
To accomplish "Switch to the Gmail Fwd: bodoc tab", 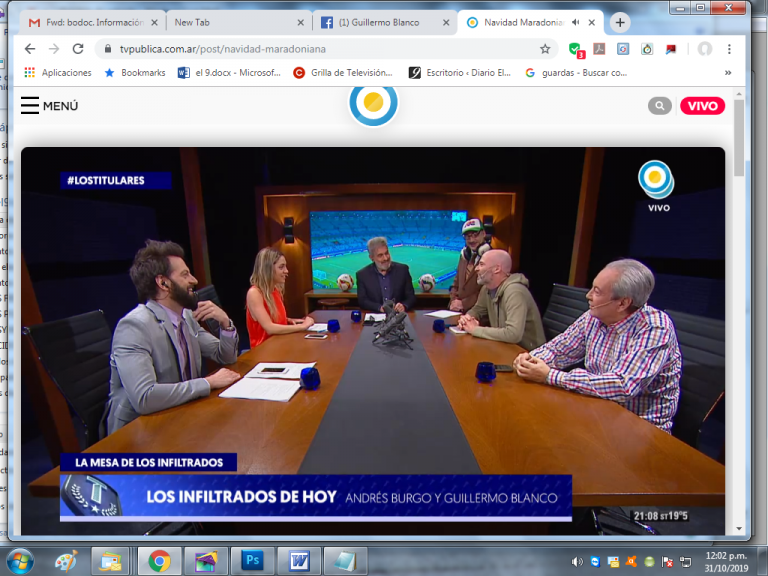I will pyautogui.click(x=90, y=22).
